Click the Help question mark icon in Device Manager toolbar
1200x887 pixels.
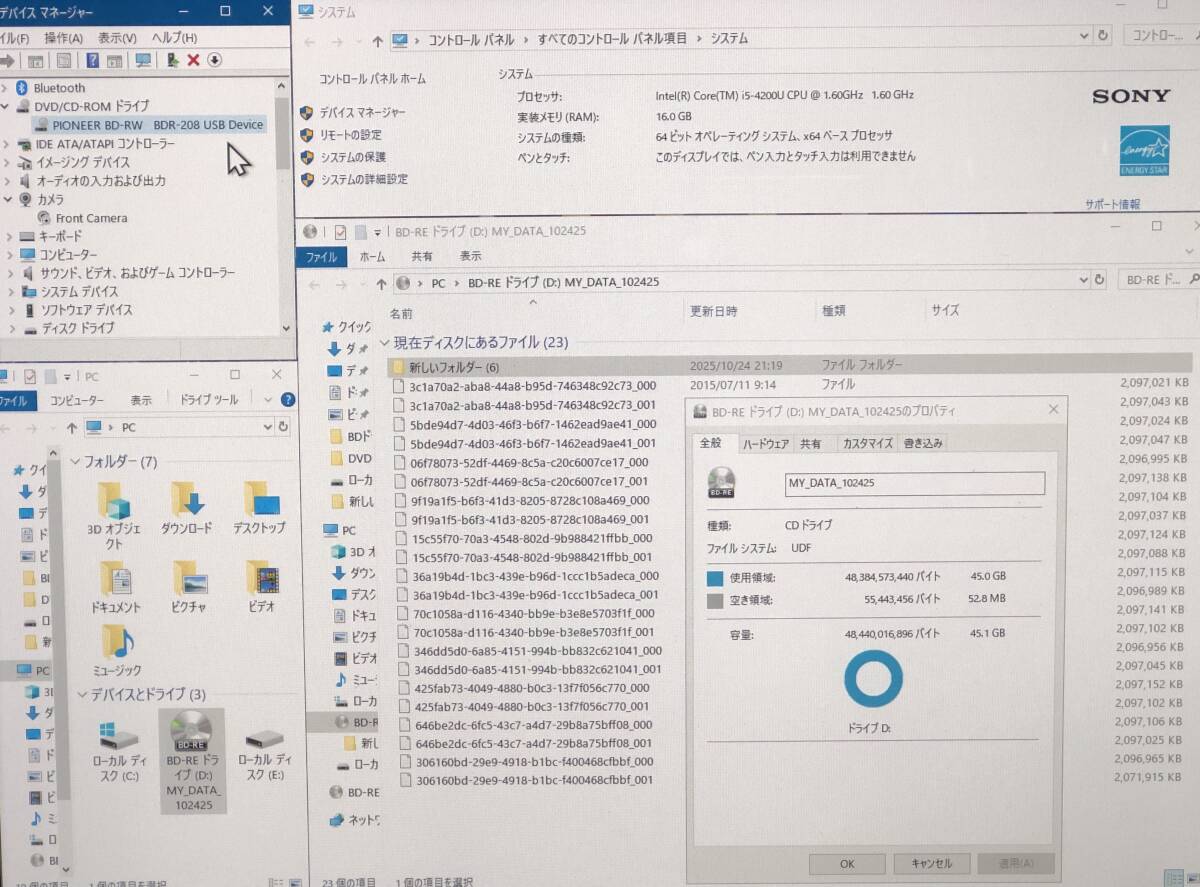coord(92,60)
